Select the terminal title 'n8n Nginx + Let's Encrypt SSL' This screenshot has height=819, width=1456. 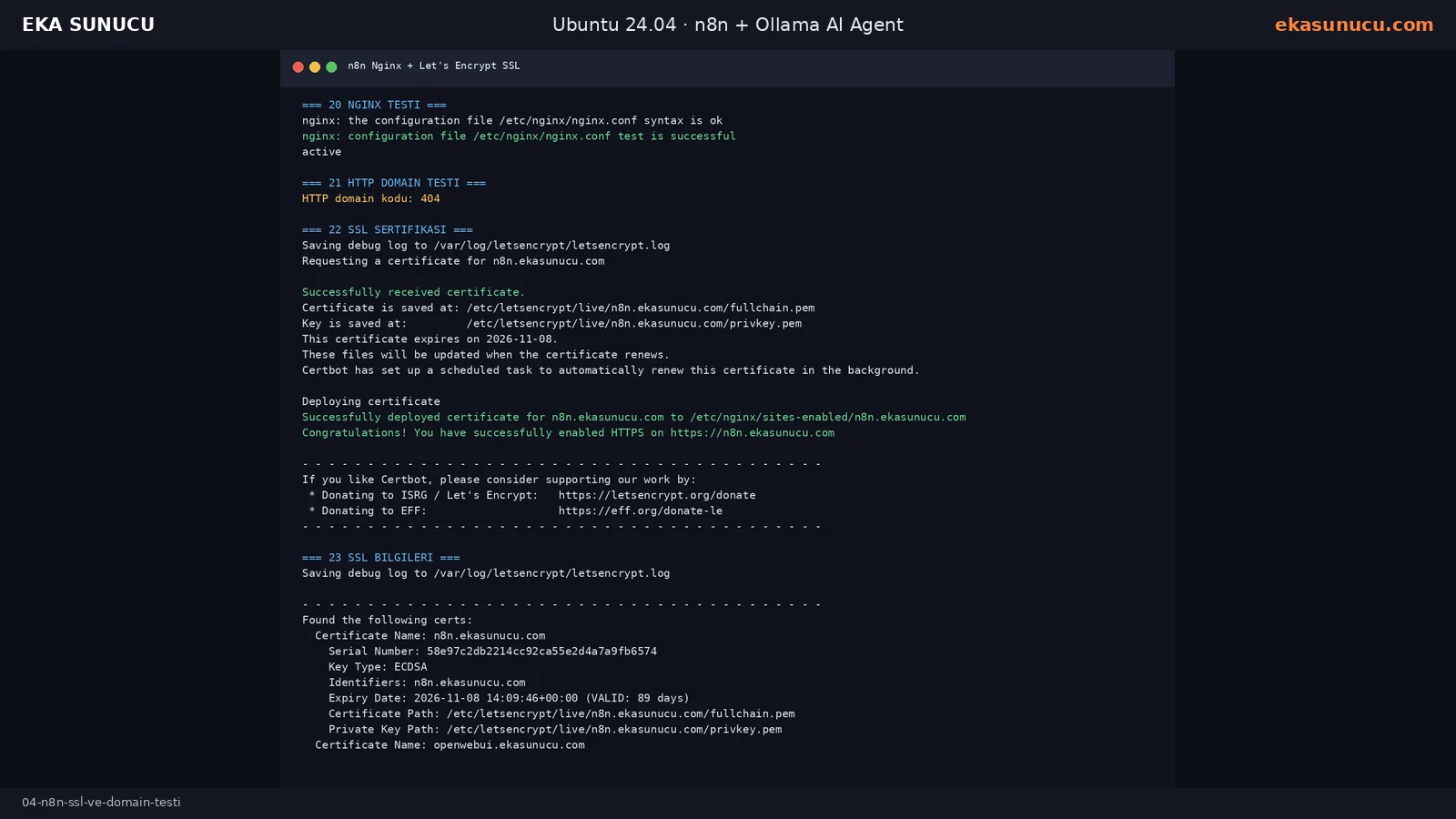434,66
